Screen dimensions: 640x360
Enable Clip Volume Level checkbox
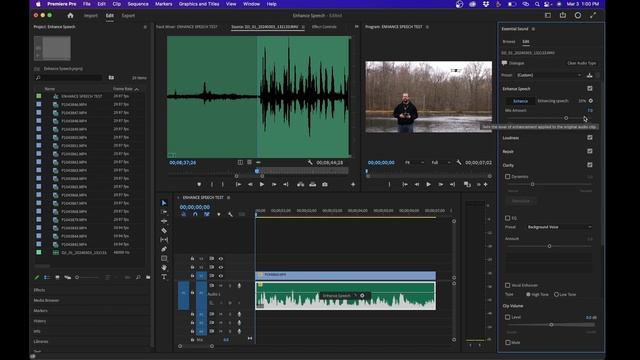[x=508, y=317]
